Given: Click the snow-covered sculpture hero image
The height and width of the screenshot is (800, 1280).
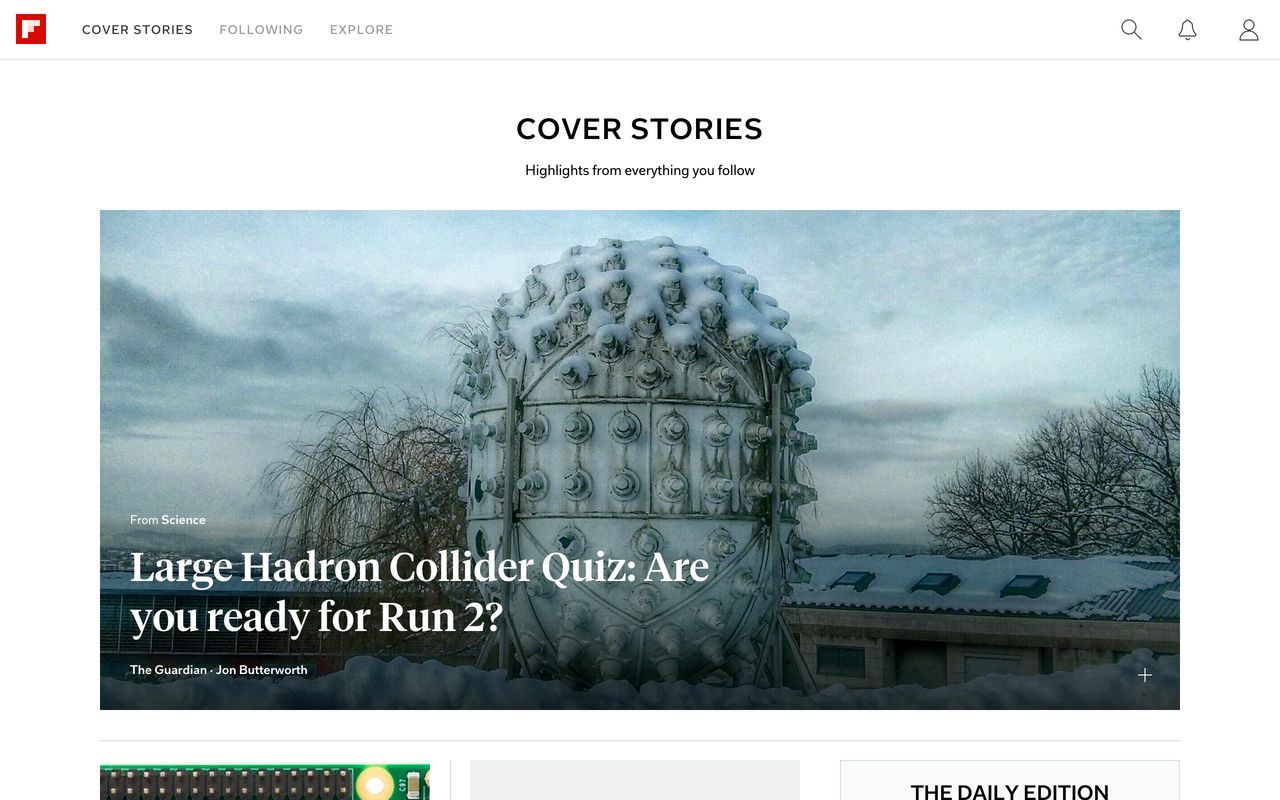Looking at the screenshot, I should (640, 400).
